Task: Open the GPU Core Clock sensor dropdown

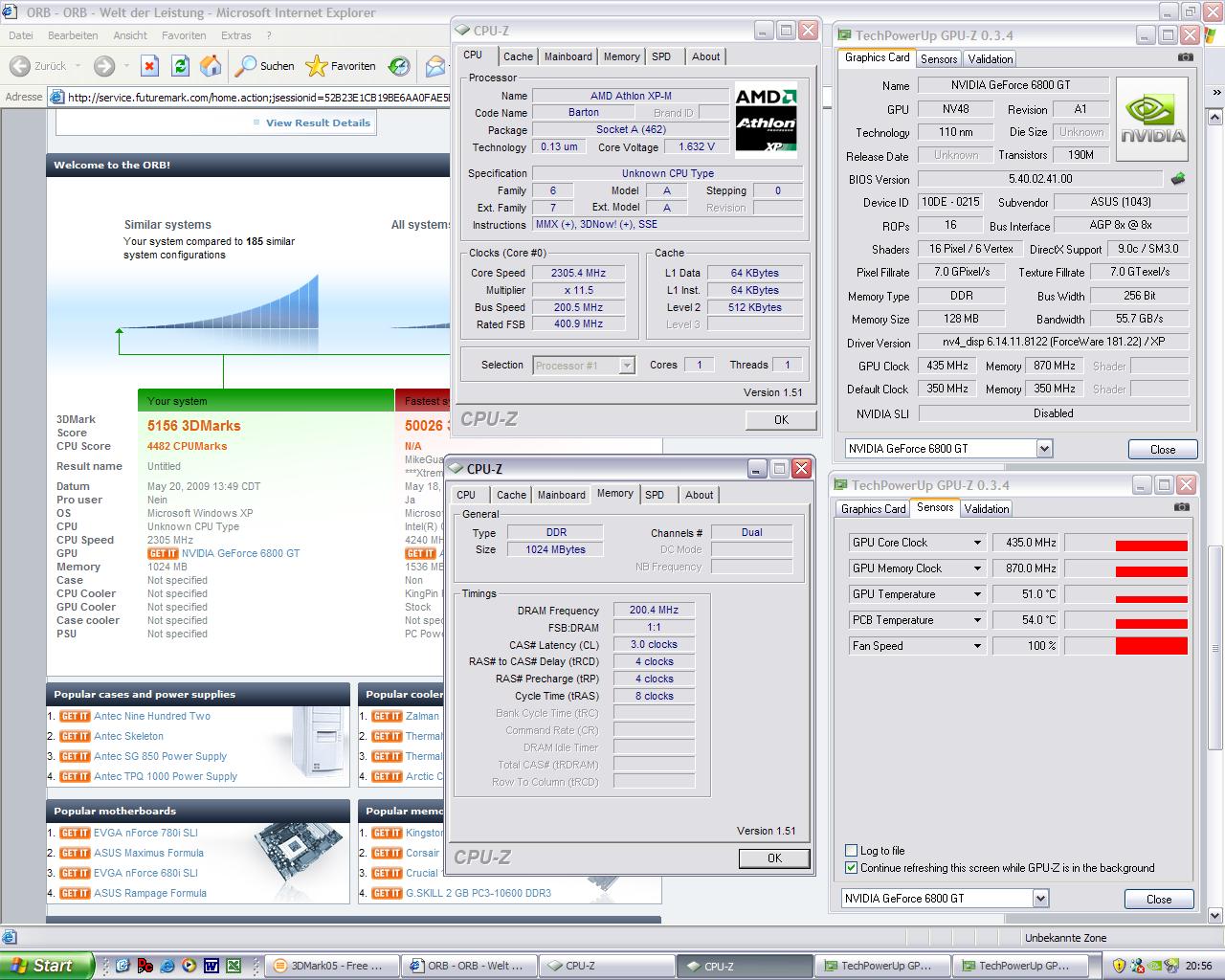Action: (x=977, y=543)
